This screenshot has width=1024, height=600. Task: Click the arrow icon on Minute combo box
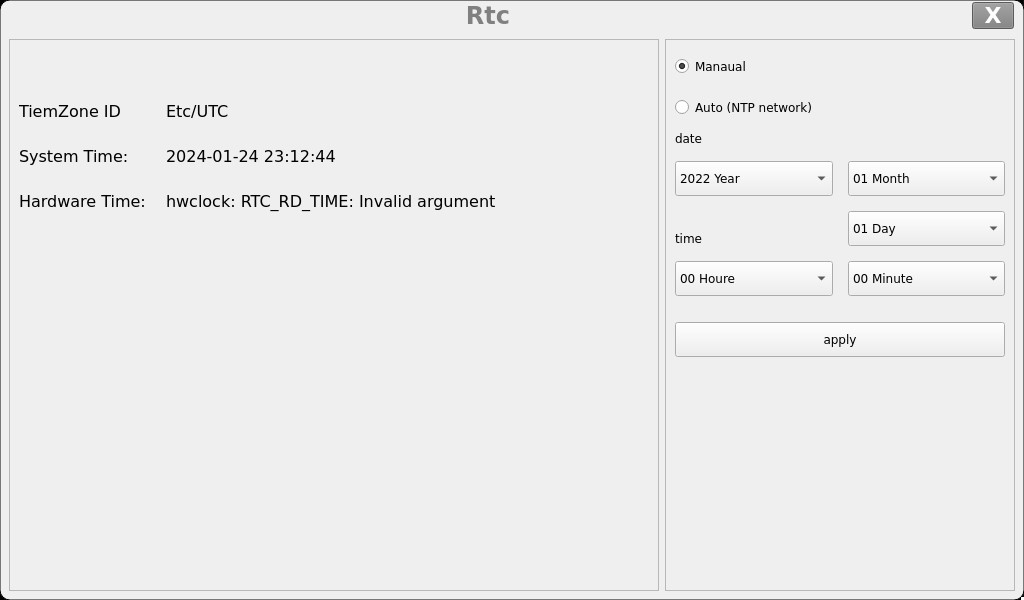993,278
